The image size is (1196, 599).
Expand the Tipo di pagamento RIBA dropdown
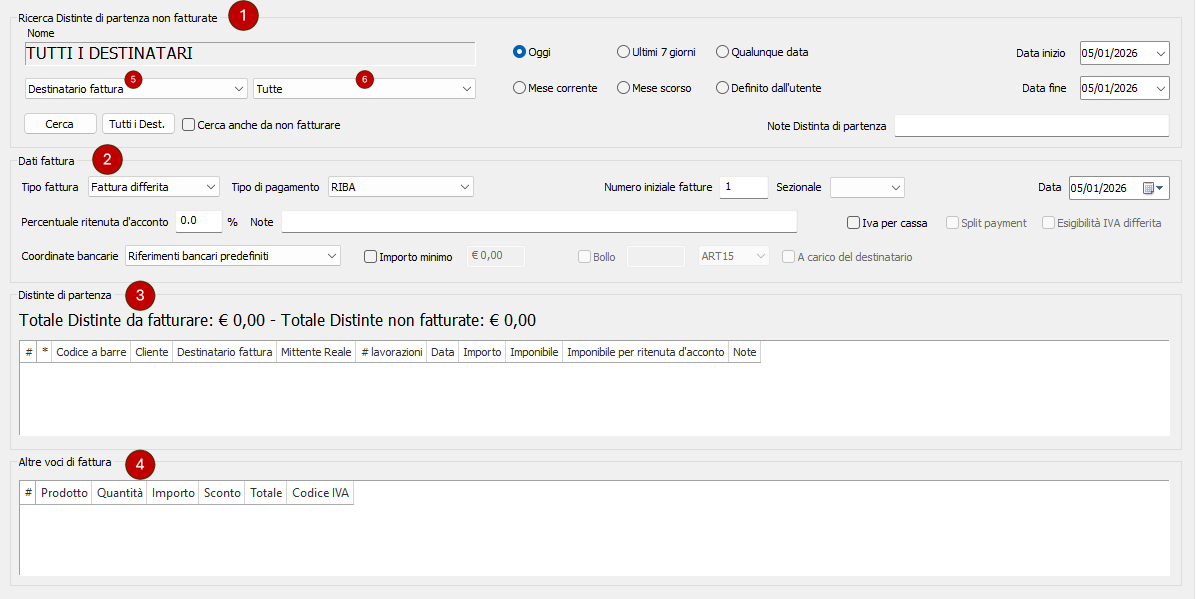[x=400, y=187]
